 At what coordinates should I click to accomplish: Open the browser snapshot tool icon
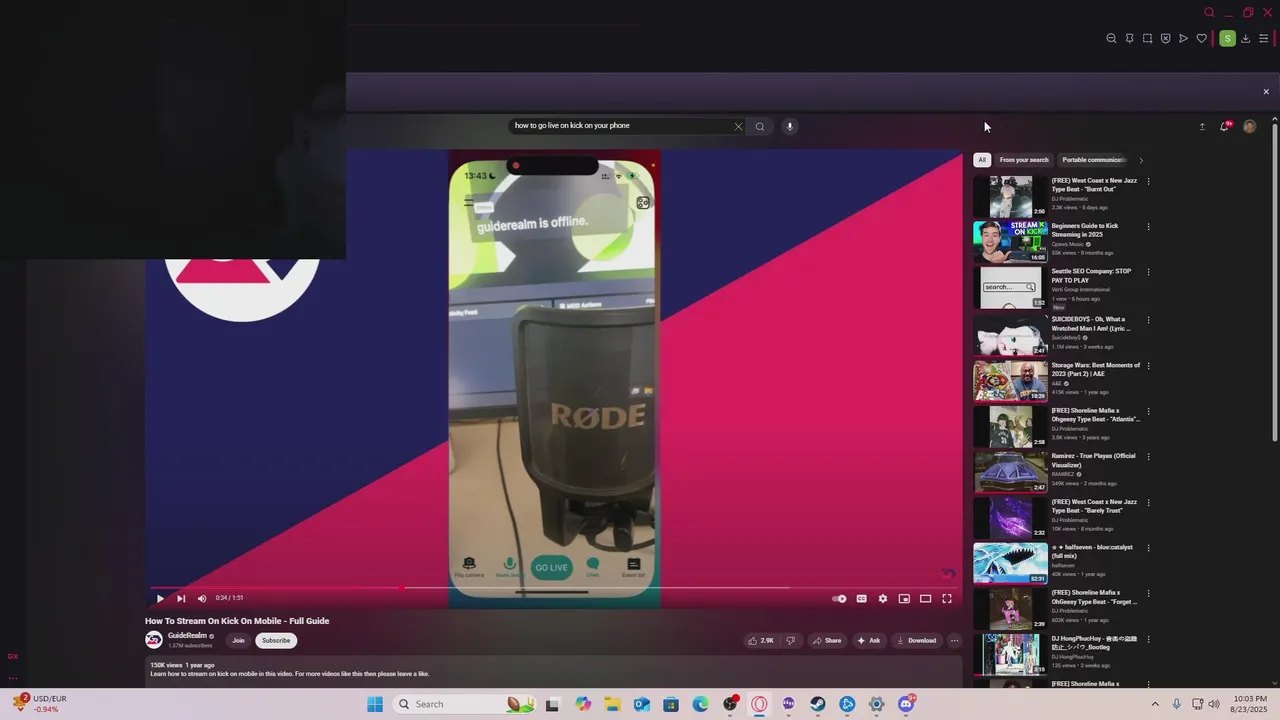pos(1147,39)
